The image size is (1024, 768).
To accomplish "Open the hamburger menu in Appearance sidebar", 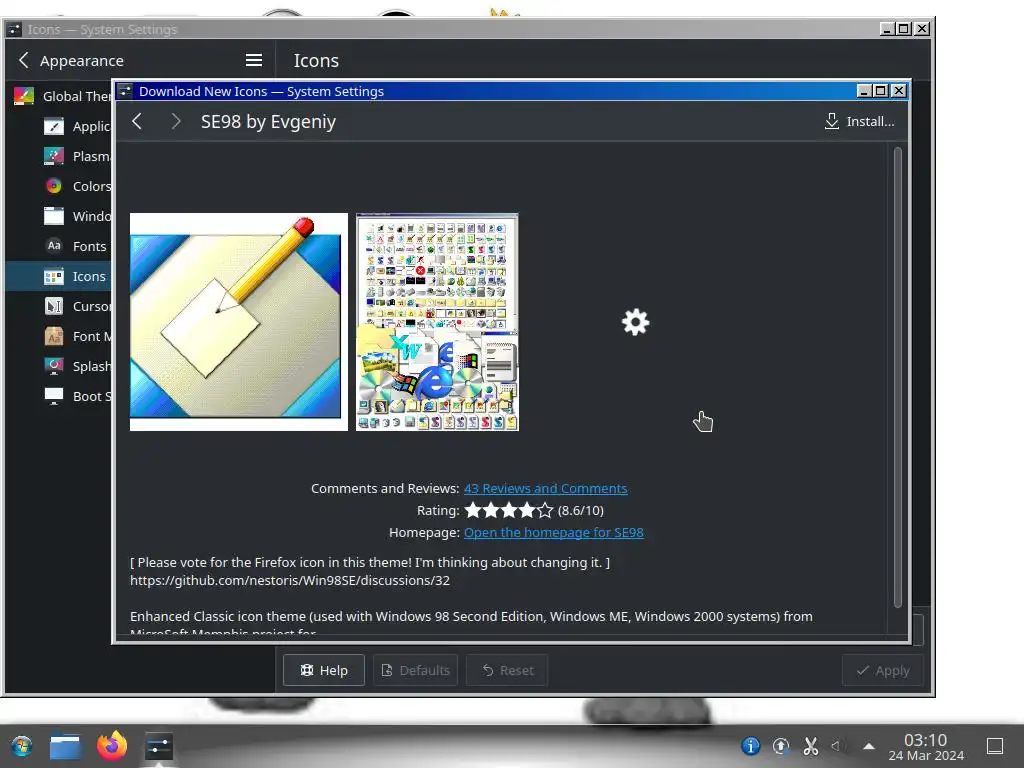I will coord(253,60).
